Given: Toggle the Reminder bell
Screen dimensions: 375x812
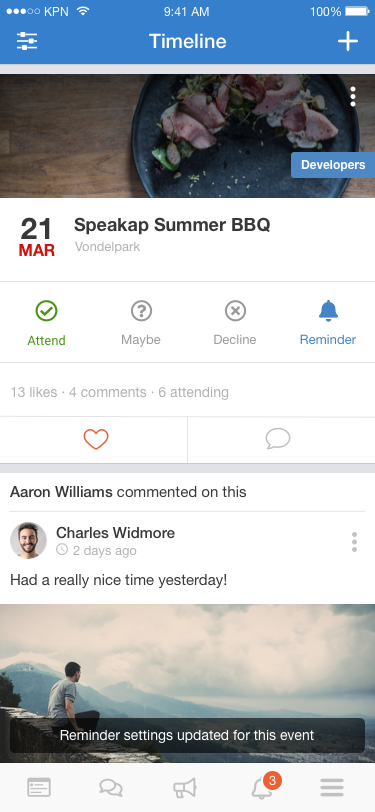Looking at the screenshot, I should [x=328, y=323].
